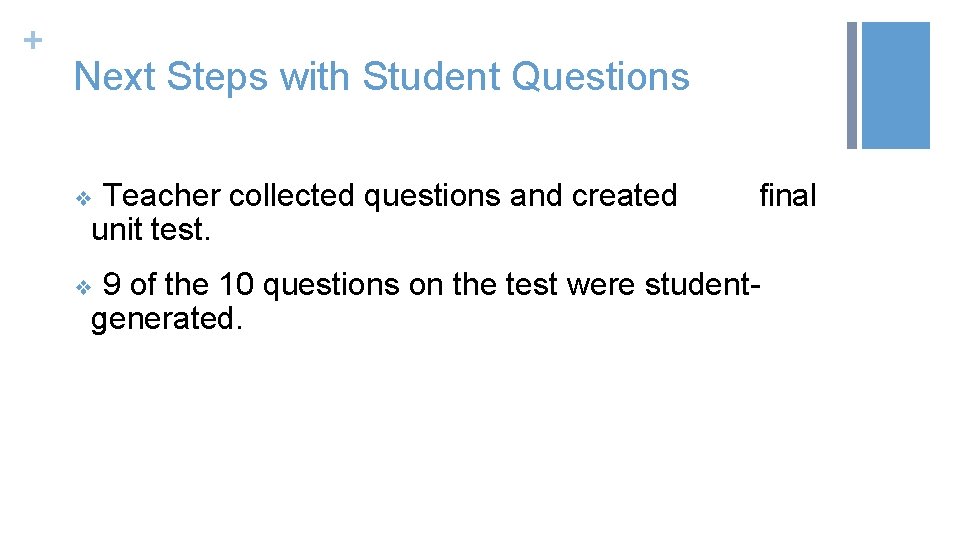Click the word 'final' on the first bullet
Viewport: 960px width, 540px height.
coord(787,195)
